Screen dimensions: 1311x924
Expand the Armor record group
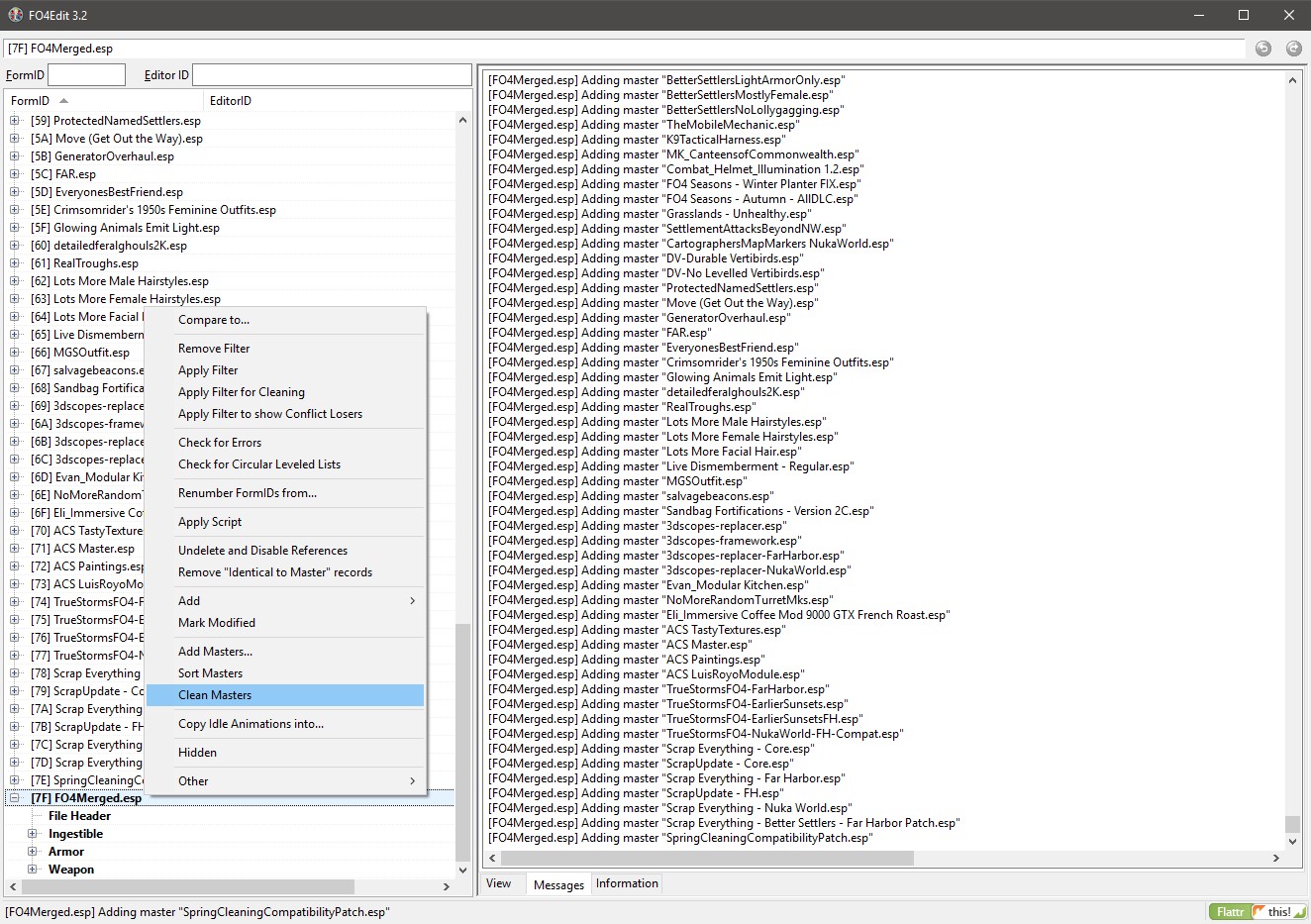[33, 852]
